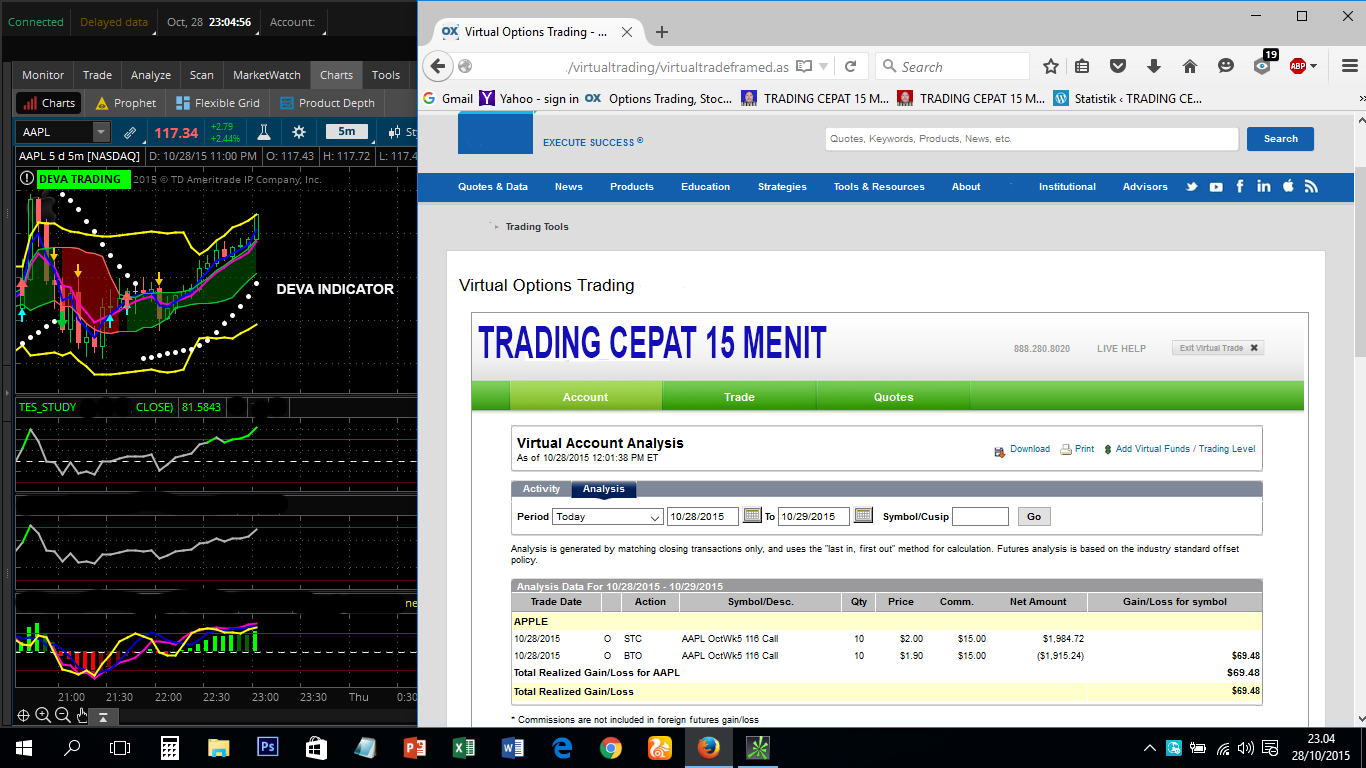Screen dimensions: 1366x768
Task: Open the green Quotes tab
Action: (x=893, y=397)
